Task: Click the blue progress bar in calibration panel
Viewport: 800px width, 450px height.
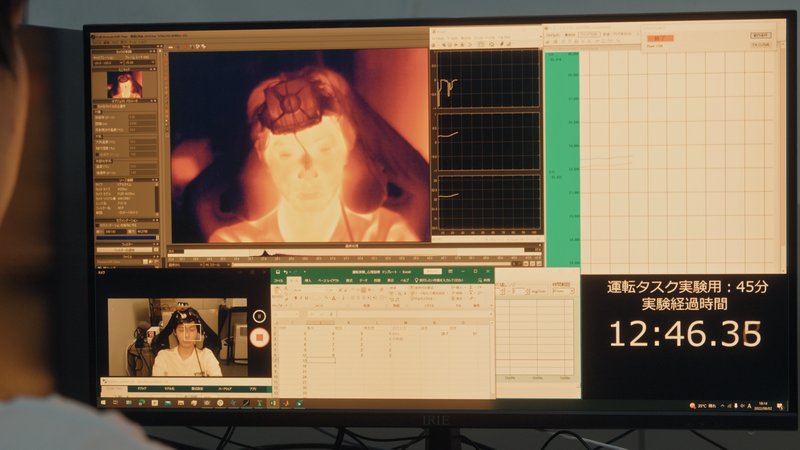Action: (x=127, y=237)
